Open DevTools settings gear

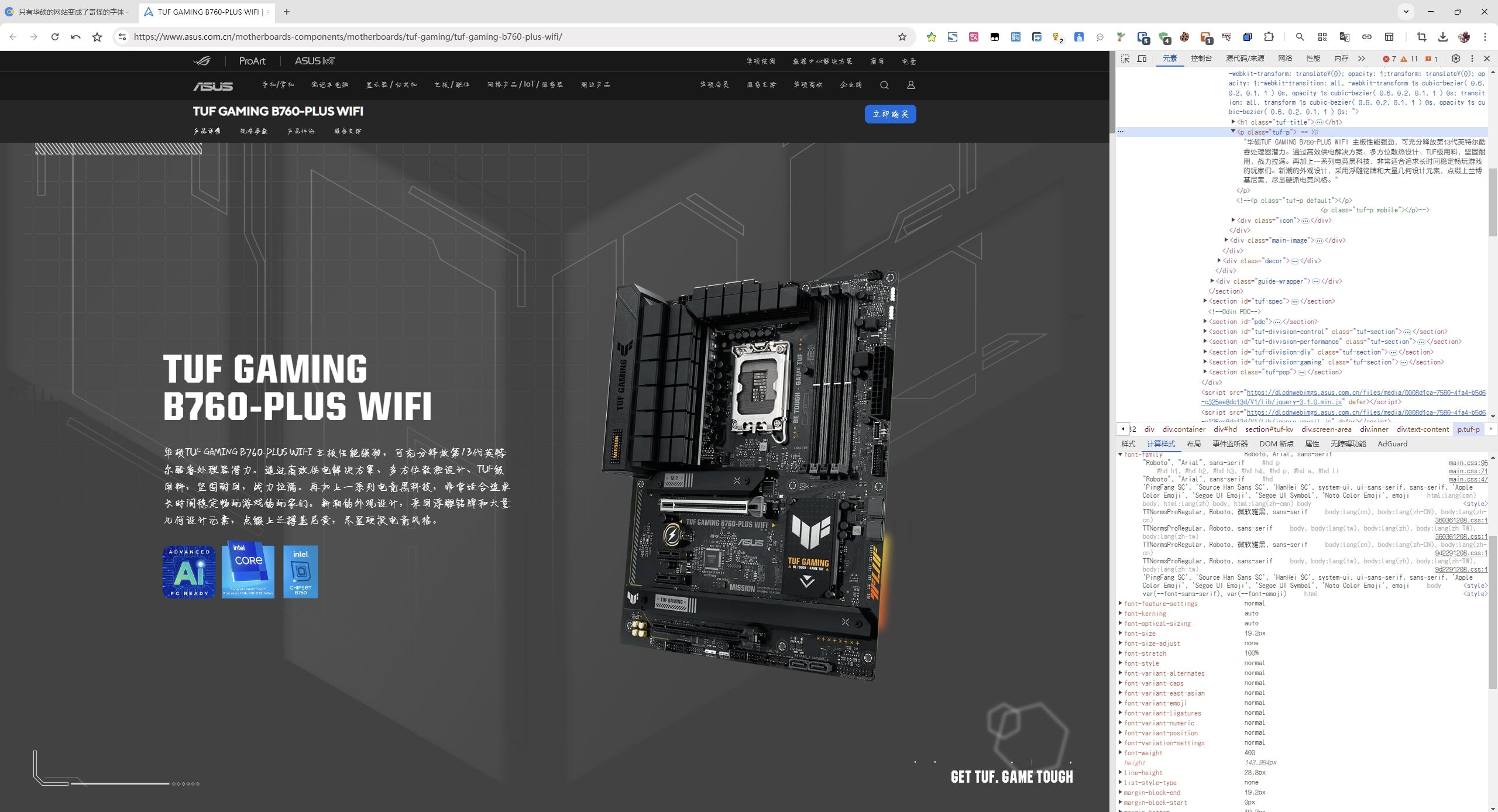pyautogui.click(x=1456, y=59)
